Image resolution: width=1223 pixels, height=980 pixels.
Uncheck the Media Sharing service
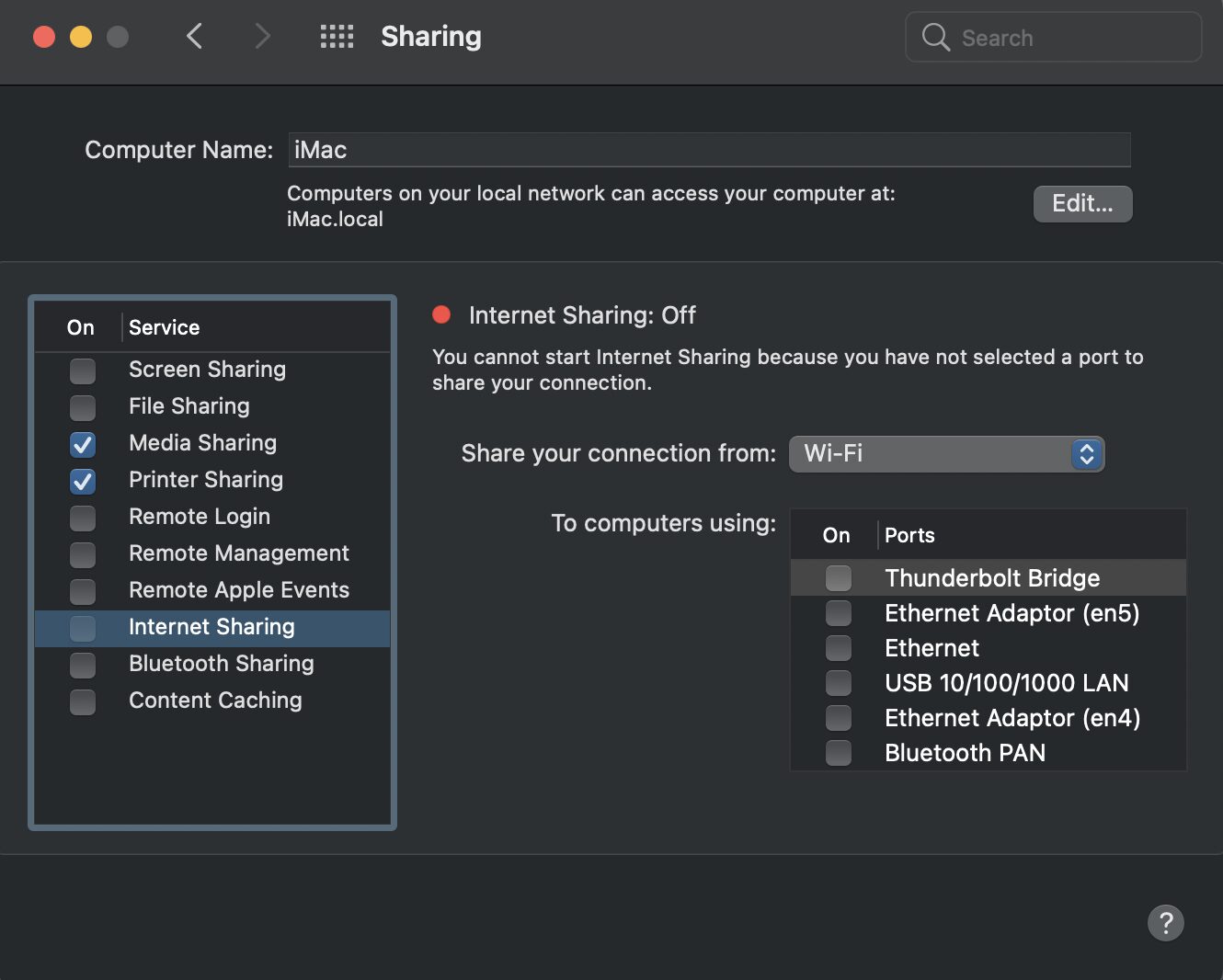pos(83,444)
